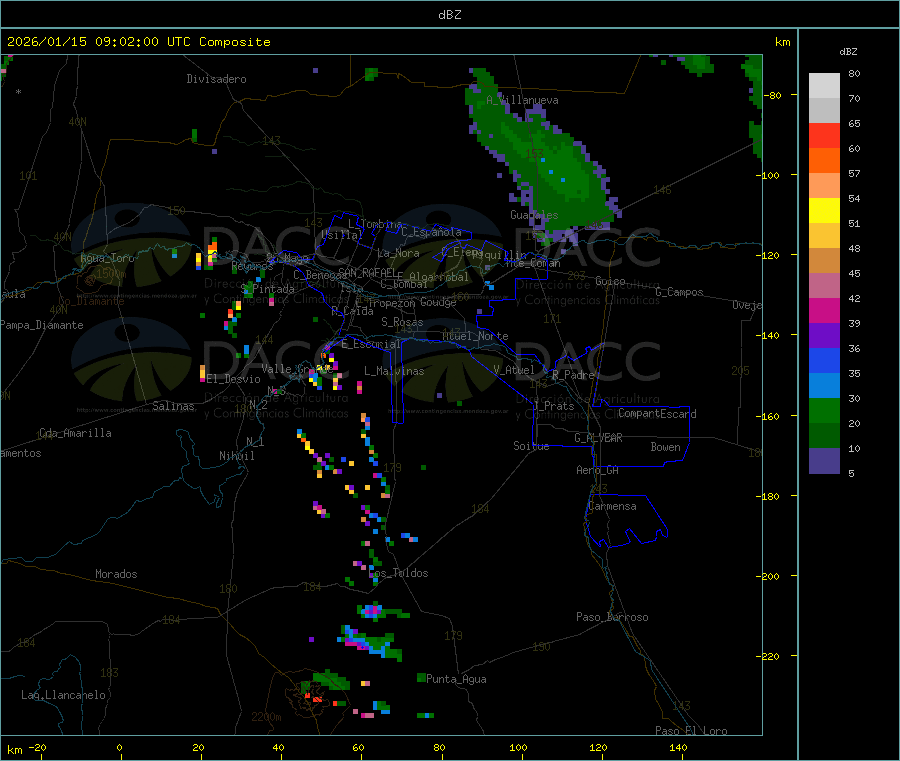900x761 pixels.
Task: Select the Goudge label
Action: point(438,302)
